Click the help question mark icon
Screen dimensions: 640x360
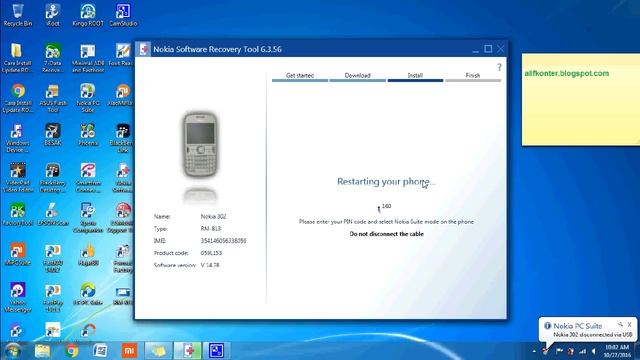(499, 67)
